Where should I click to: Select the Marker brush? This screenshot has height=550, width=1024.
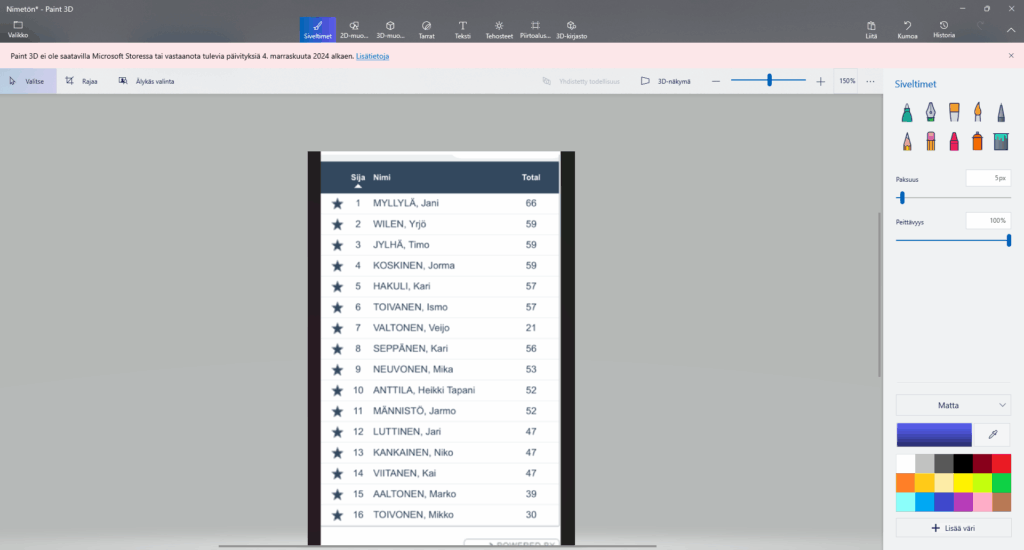coord(906,113)
